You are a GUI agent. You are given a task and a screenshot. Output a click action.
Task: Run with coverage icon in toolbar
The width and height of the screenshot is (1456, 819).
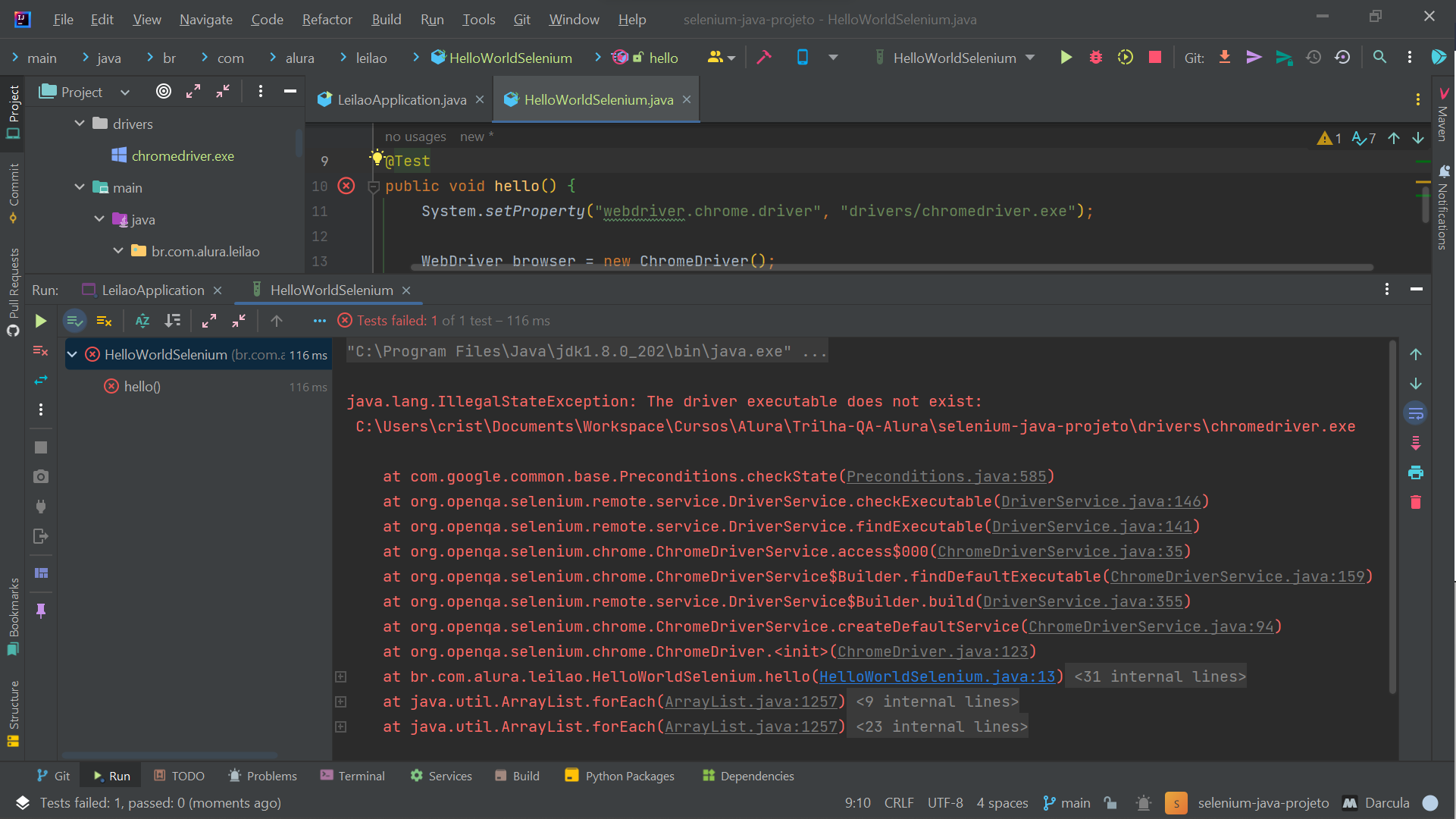[1125, 58]
